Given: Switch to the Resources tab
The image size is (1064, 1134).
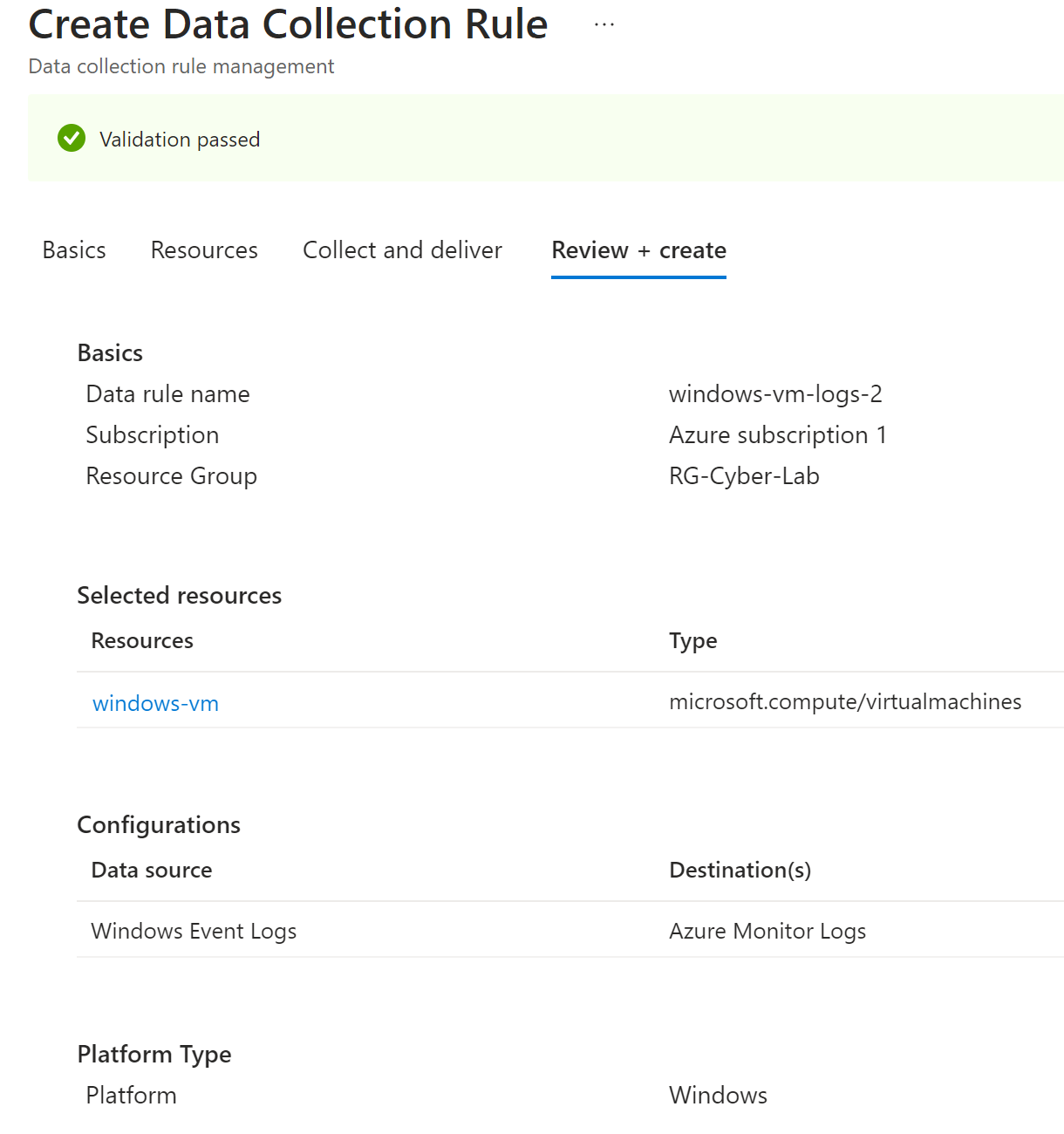Looking at the screenshot, I should [203, 250].
